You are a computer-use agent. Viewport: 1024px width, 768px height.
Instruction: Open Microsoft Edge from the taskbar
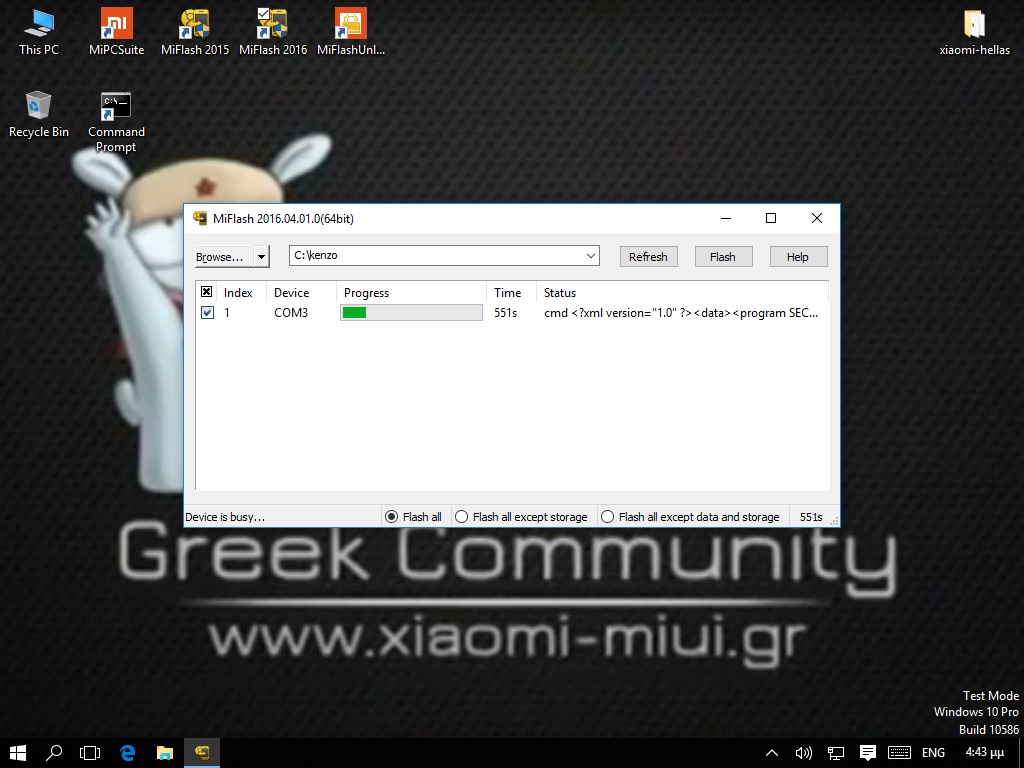[128, 753]
